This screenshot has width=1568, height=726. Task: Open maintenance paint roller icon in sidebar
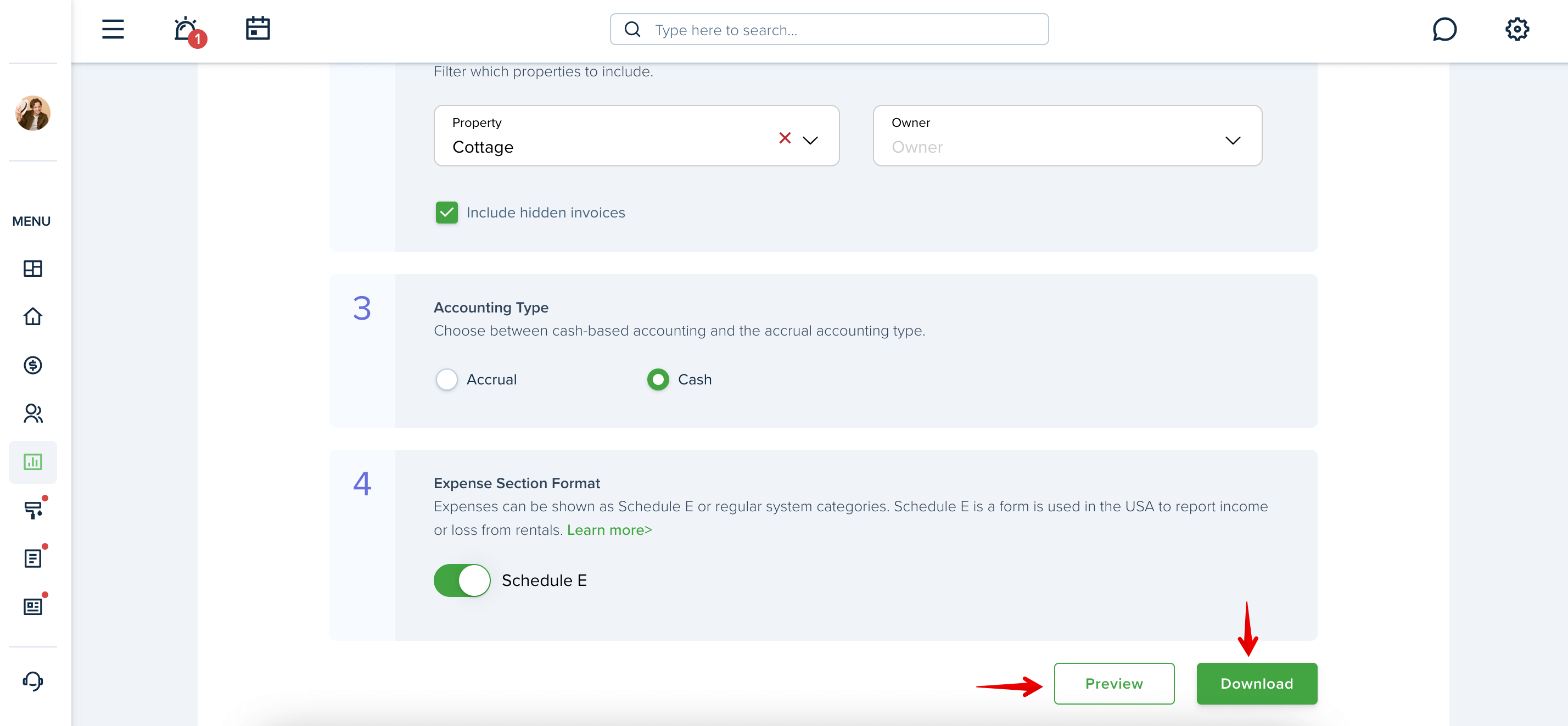coord(33,509)
